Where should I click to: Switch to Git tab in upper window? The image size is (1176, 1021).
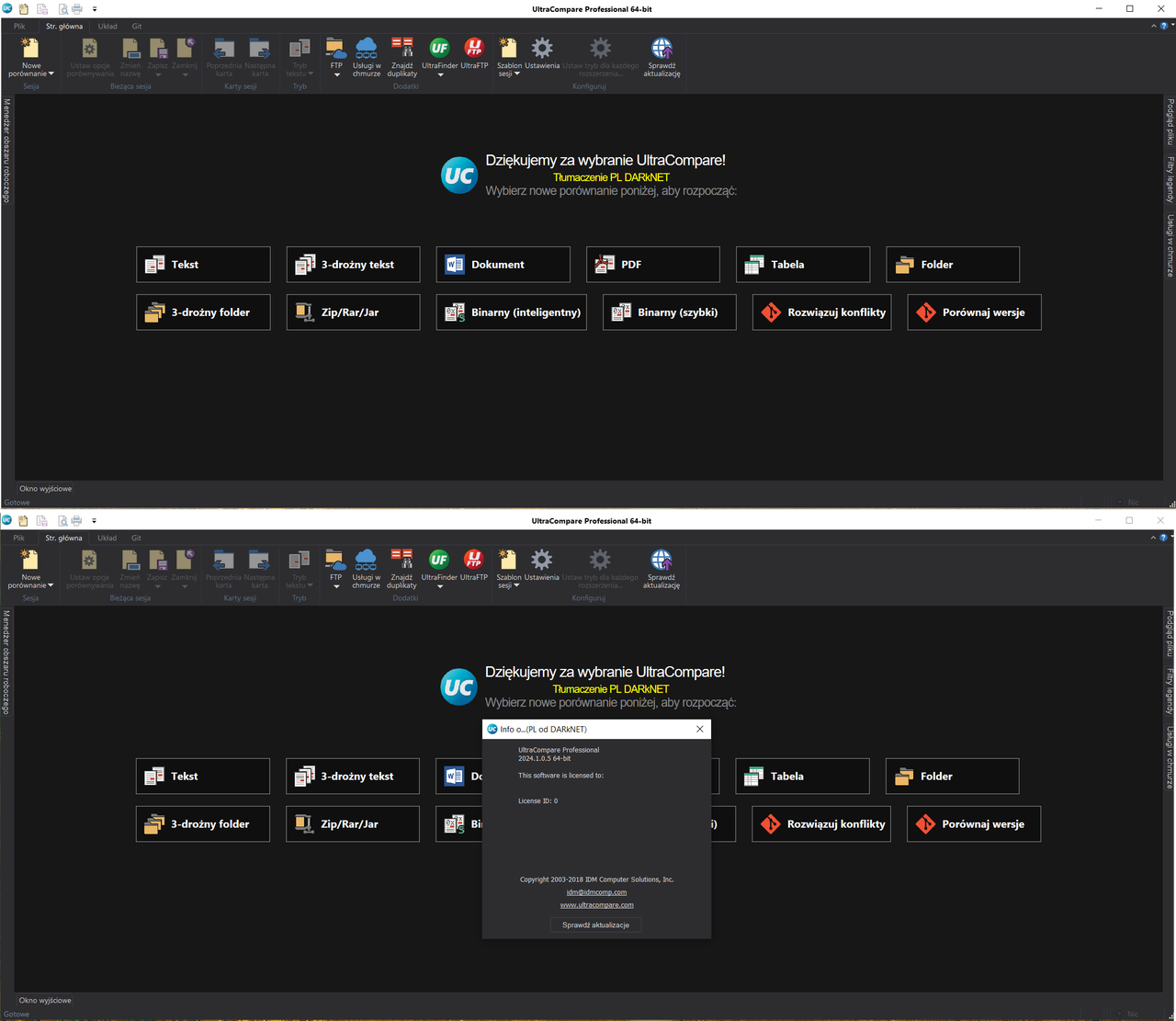(x=137, y=27)
